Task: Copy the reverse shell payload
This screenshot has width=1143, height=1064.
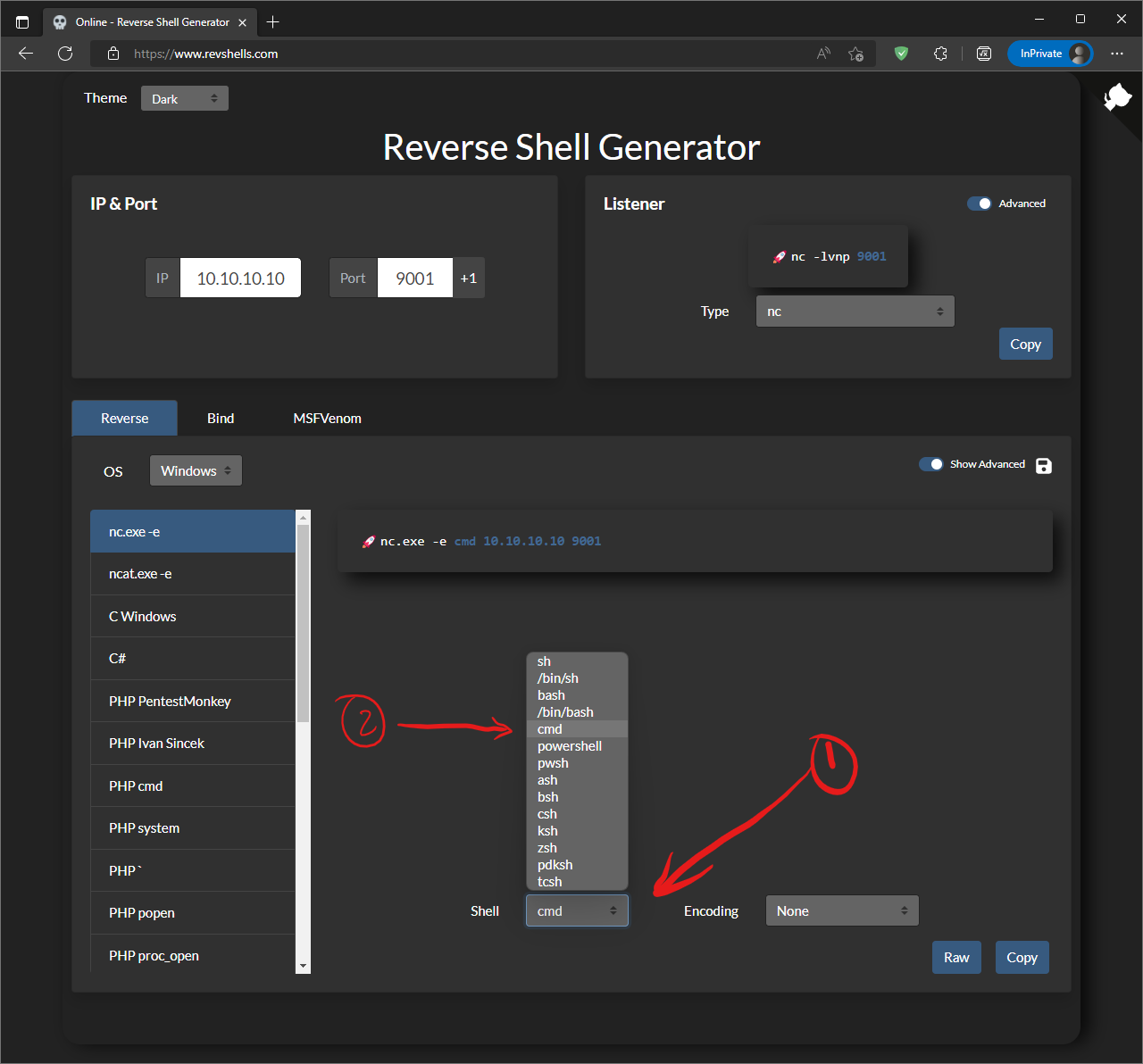Action: [1022, 957]
